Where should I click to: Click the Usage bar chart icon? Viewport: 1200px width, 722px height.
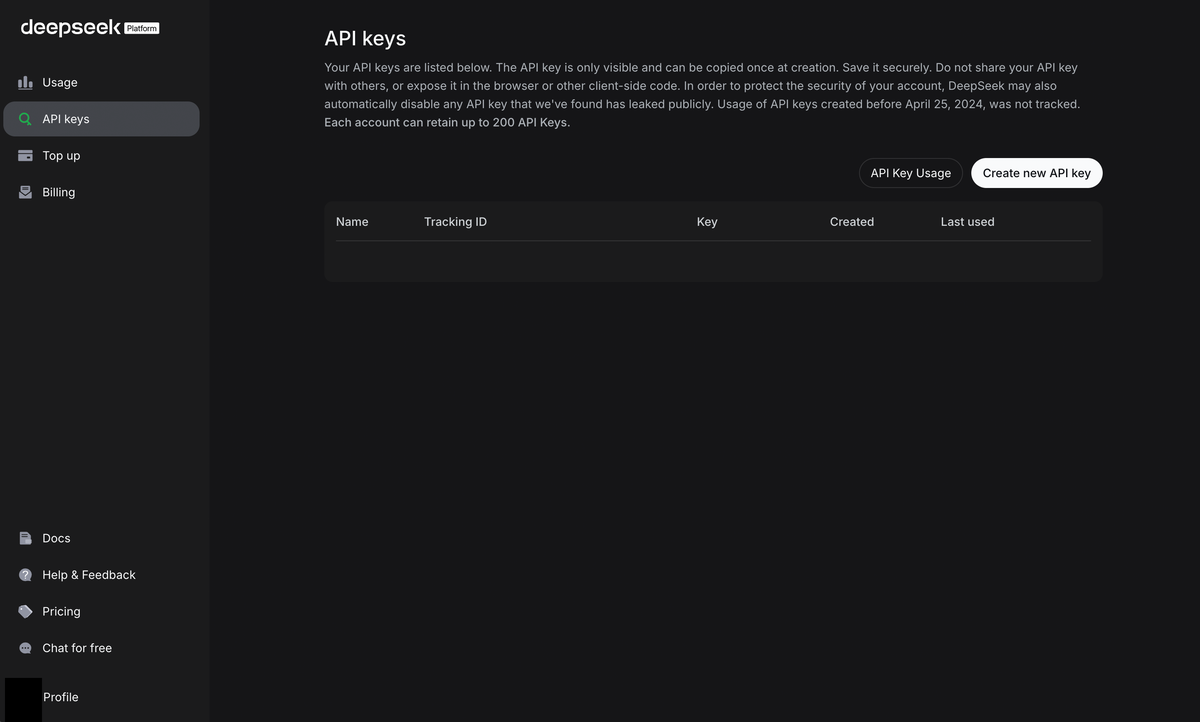click(x=25, y=82)
